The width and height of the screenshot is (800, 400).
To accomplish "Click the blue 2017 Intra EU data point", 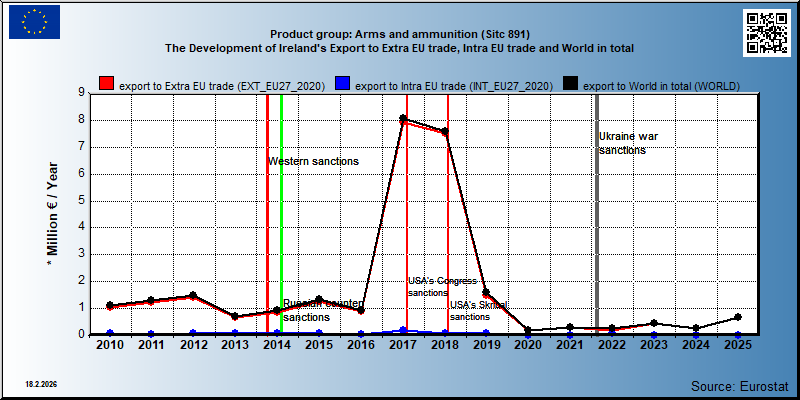I will tap(403, 330).
